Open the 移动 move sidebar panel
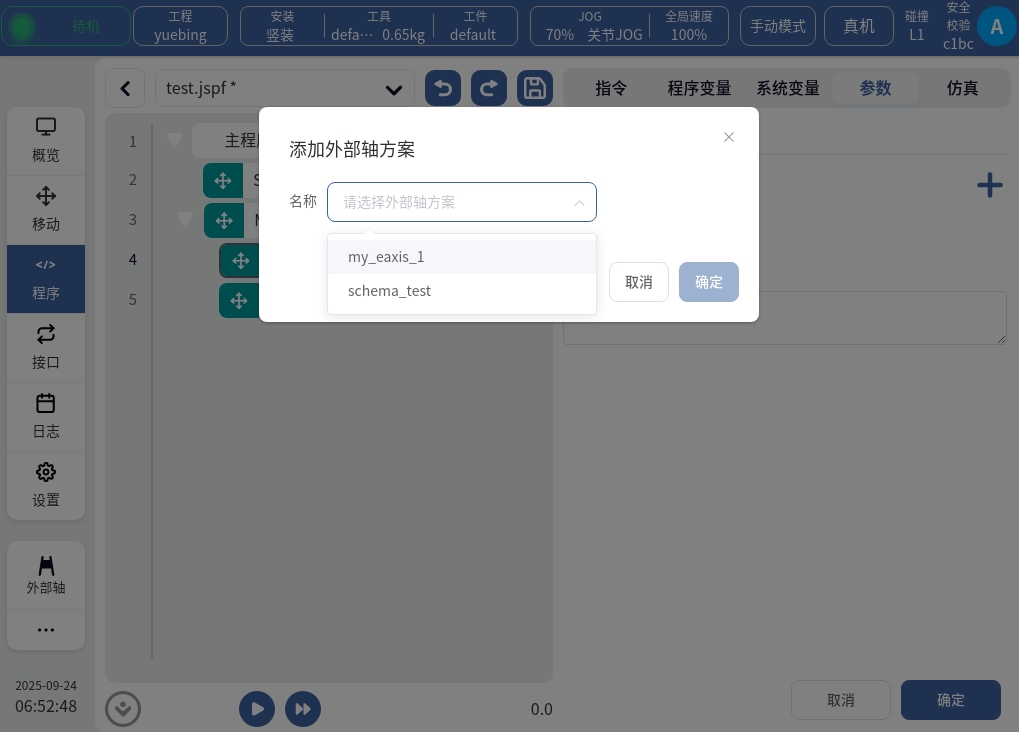Image resolution: width=1019 pixels, height=732 pixels. tap(46, 208)
